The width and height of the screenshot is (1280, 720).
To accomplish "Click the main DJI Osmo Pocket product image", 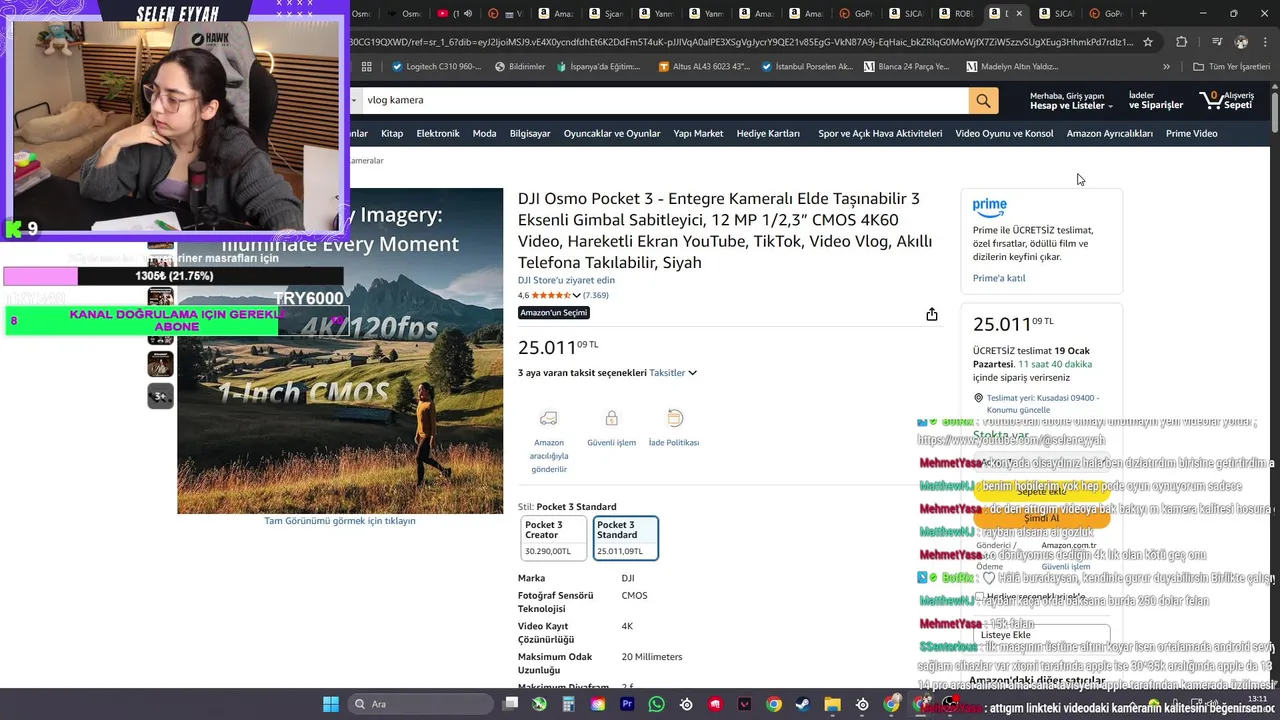I will (x=340, y=351).
